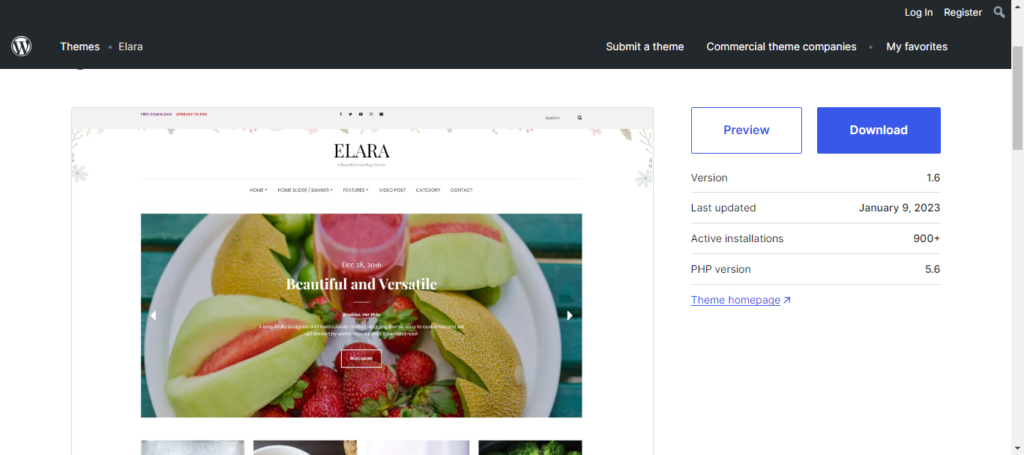This screenshot has width=1024, height=455.
Task: Open the Submit a theme page
Action: 645,46
